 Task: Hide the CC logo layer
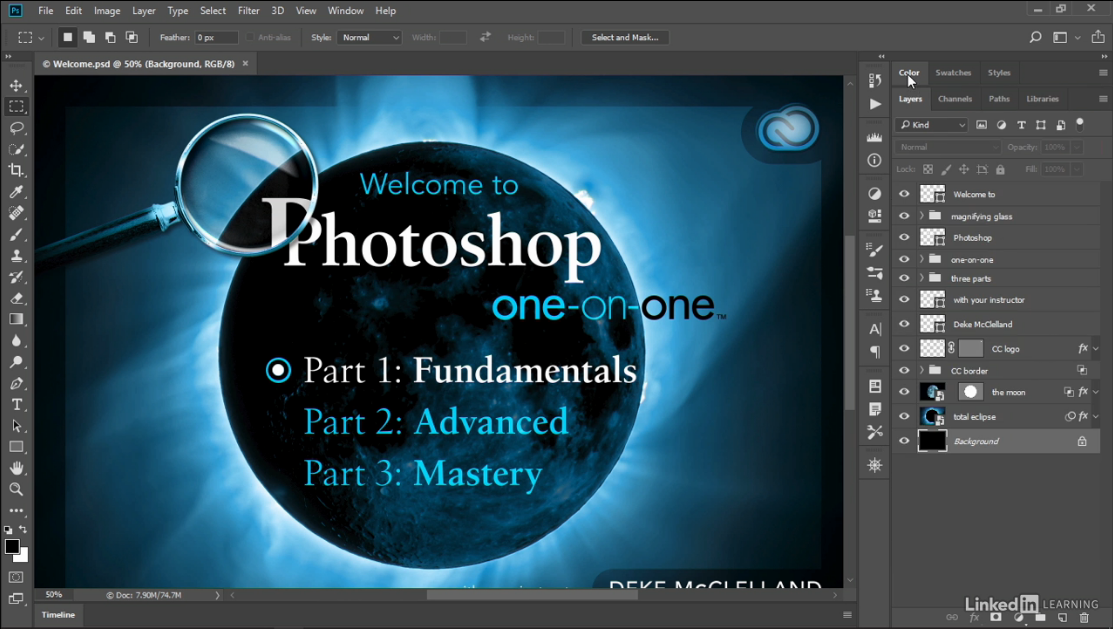pos(904,349)
